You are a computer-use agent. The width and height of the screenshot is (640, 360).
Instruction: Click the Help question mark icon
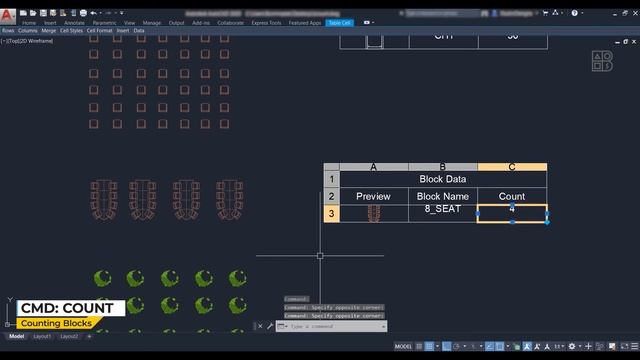pyautogui.click(x=574, y=13)
